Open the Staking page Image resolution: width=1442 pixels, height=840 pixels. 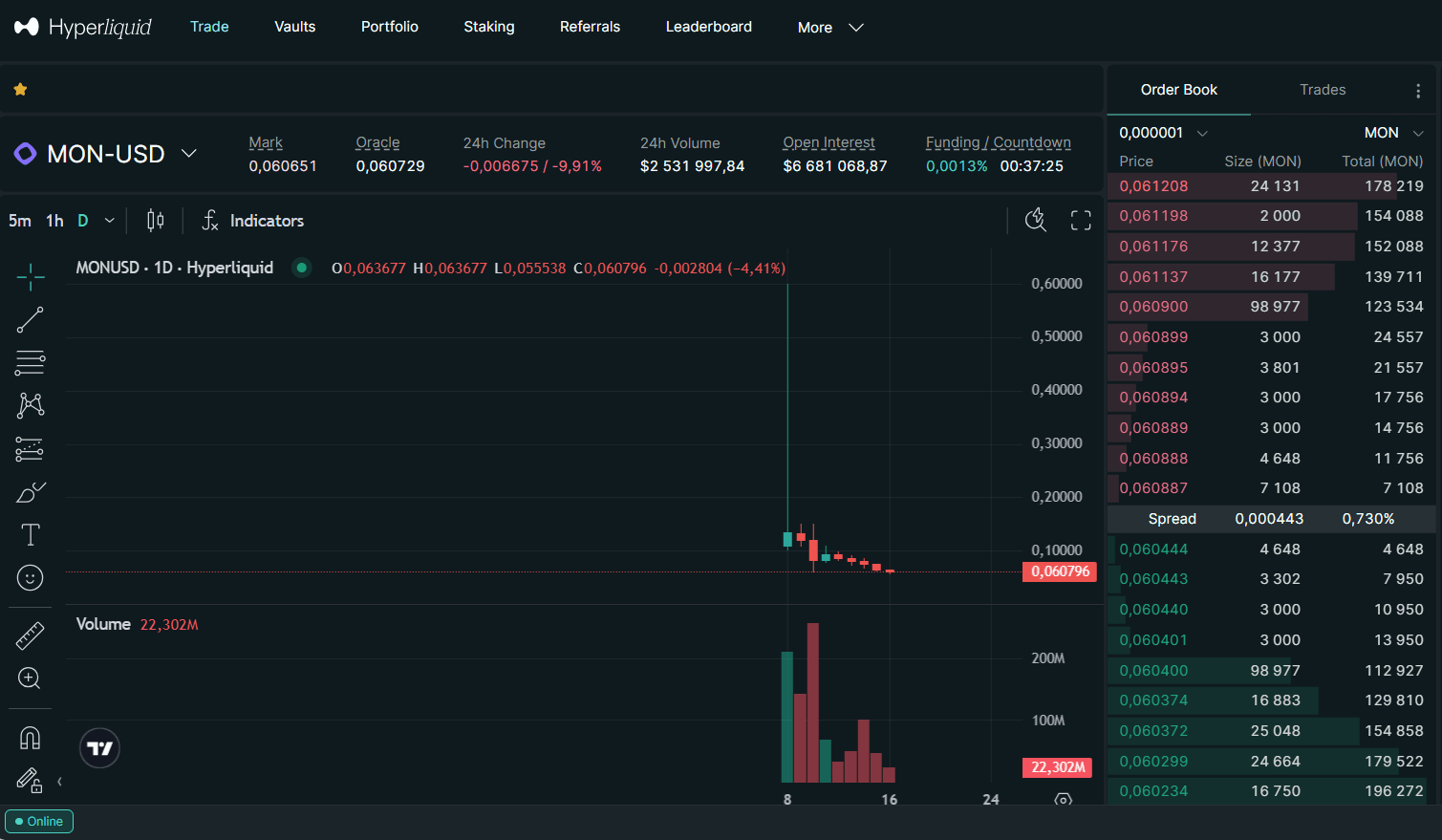pos(489,27)
